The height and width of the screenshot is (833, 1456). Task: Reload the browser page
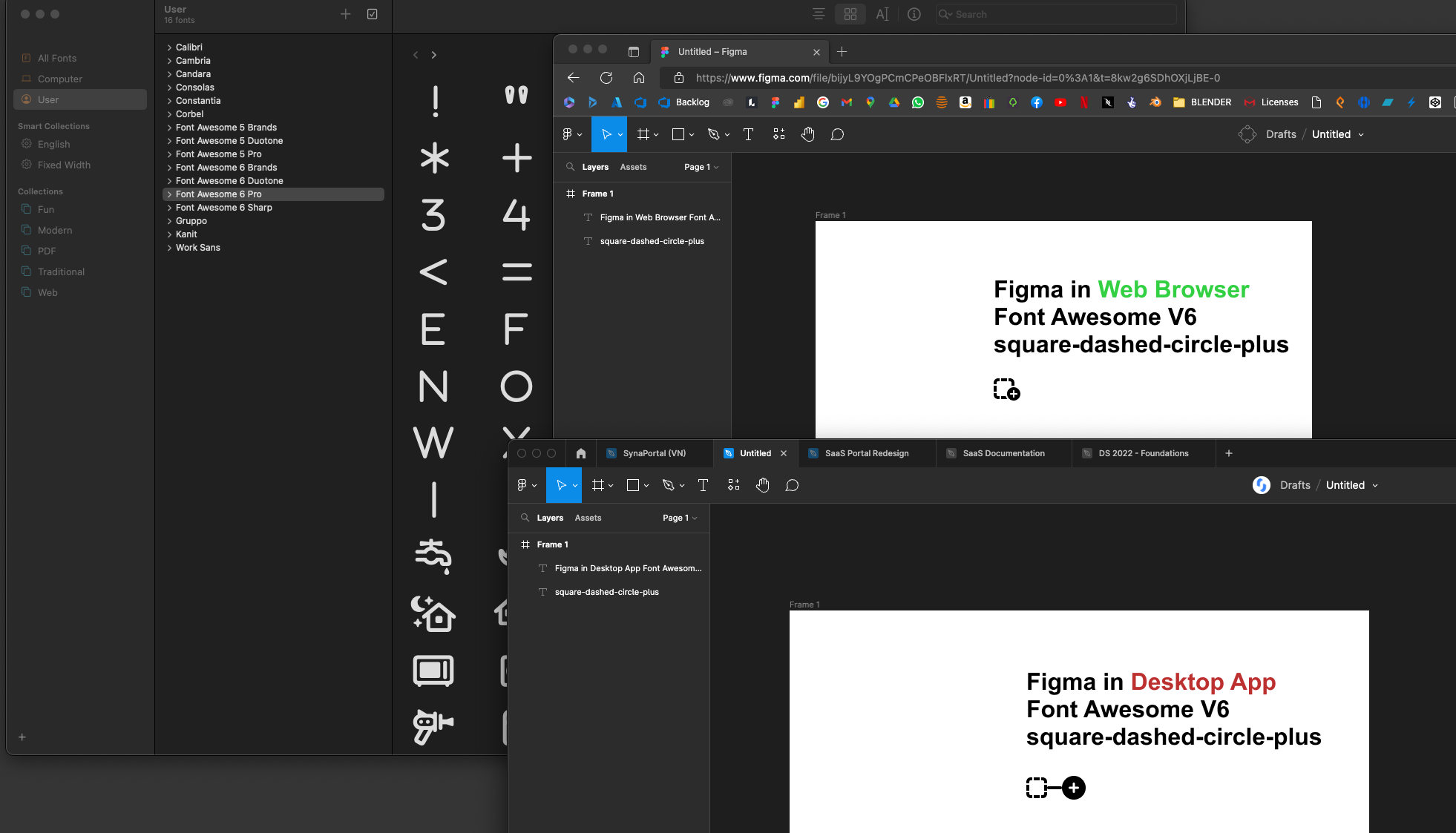[606, 78]
